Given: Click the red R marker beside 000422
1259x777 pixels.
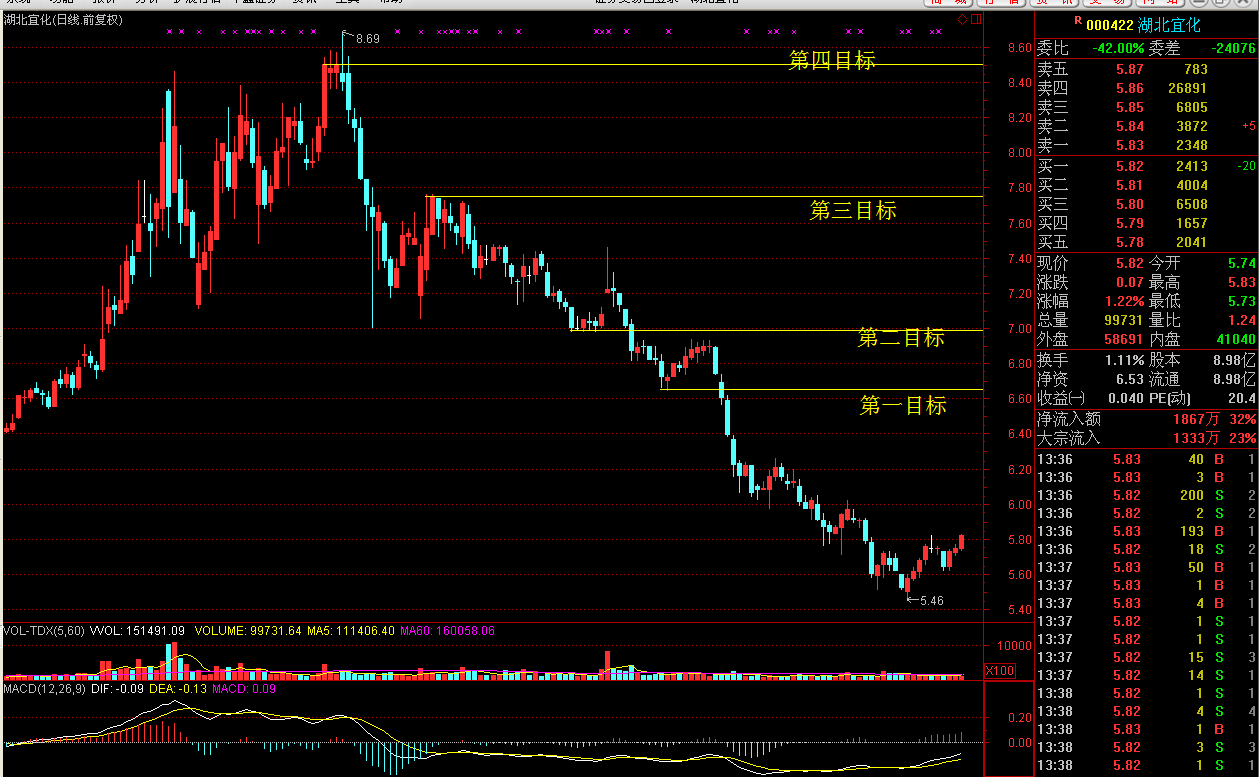Looking at the screenshot, I should [1076, 21].
